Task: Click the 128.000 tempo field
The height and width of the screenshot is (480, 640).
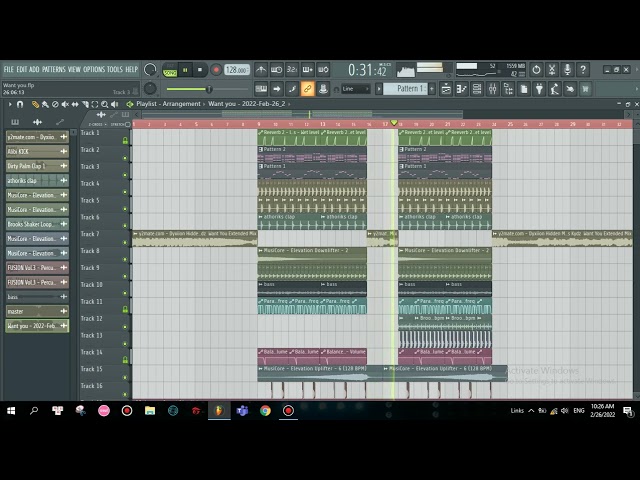Action: [237, 70]
